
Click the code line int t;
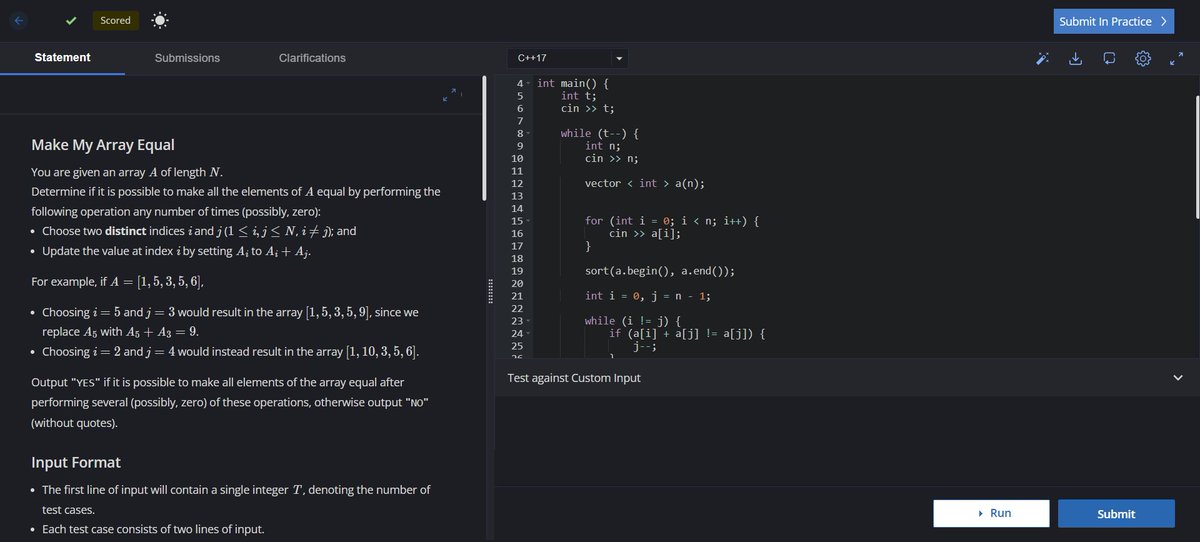tap(579, 96)
